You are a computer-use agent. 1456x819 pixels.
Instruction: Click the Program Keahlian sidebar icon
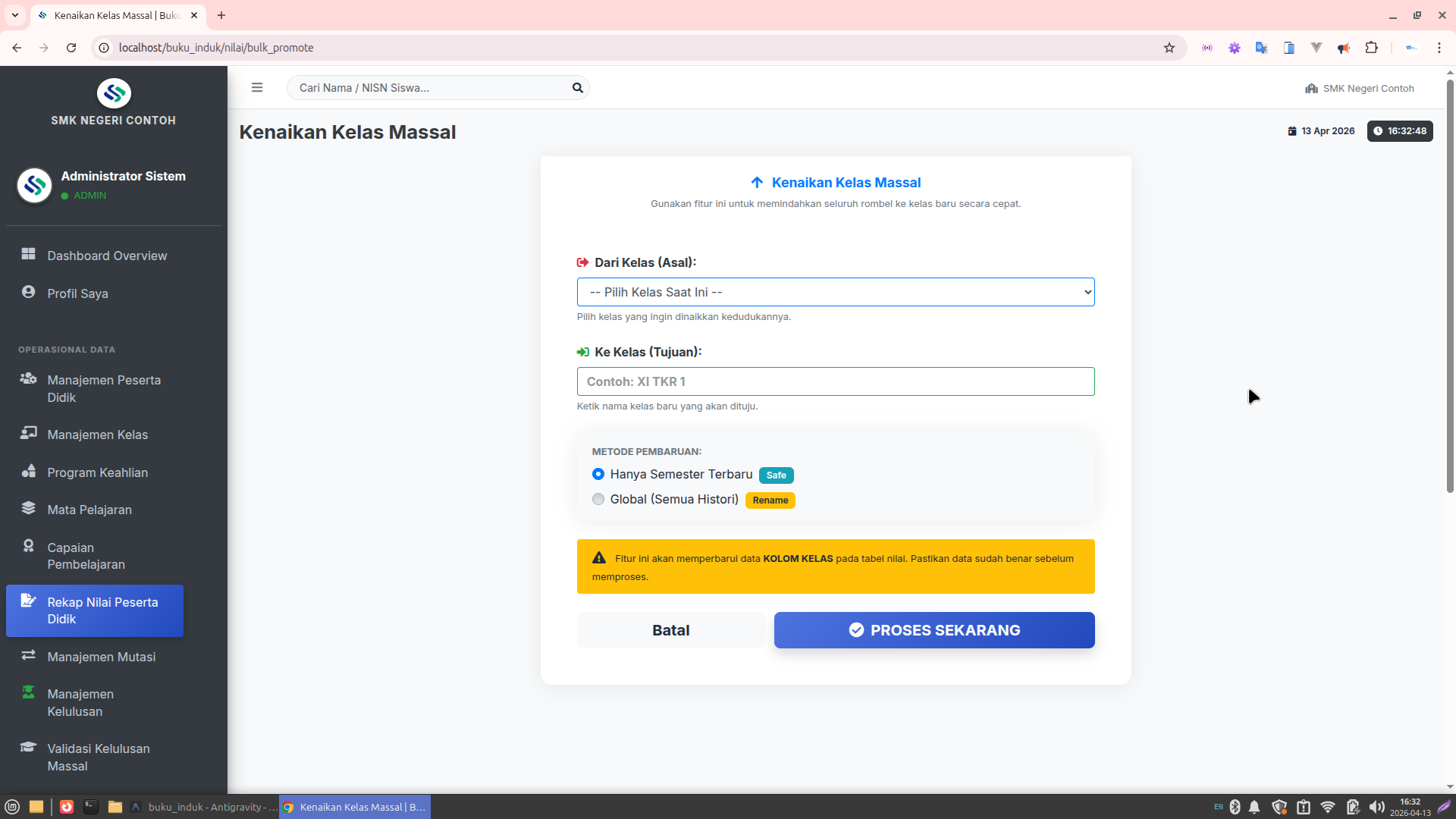pos(29,471)
